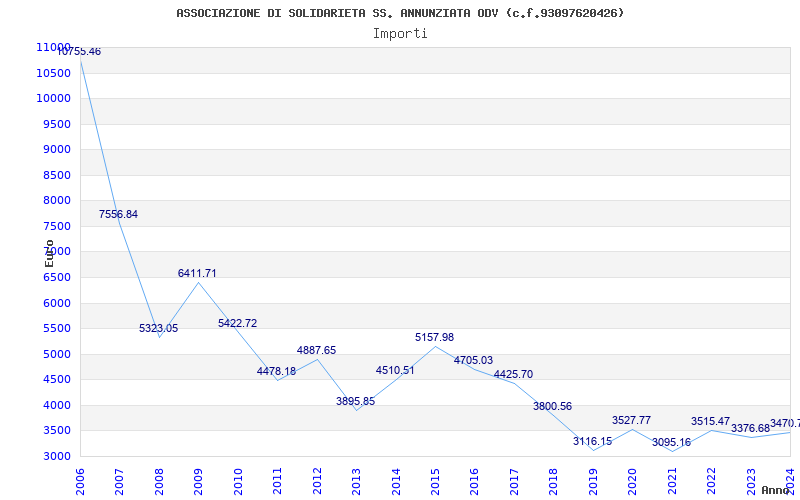This screenshot has width=800, height=500.
Task: Click the 2014 x-axis label
Action: coord(396,482)
